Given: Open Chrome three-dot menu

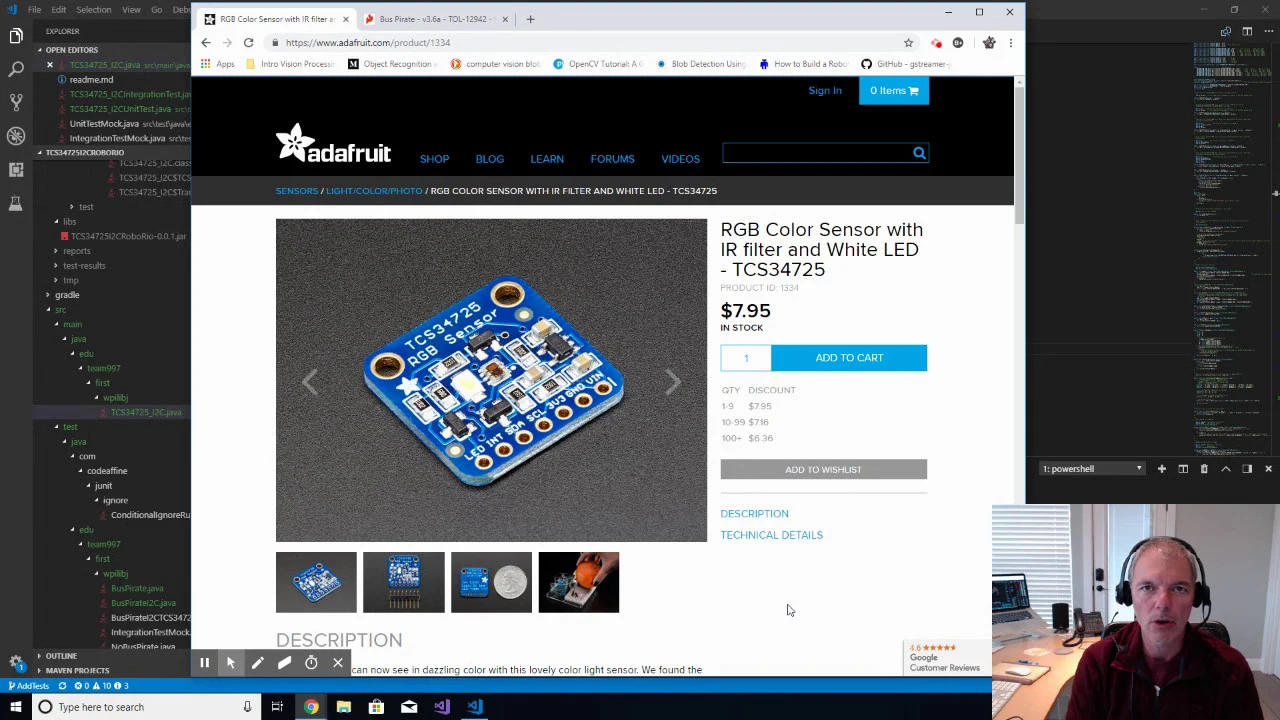Looking at the screenshot, I should point(1010,43).
